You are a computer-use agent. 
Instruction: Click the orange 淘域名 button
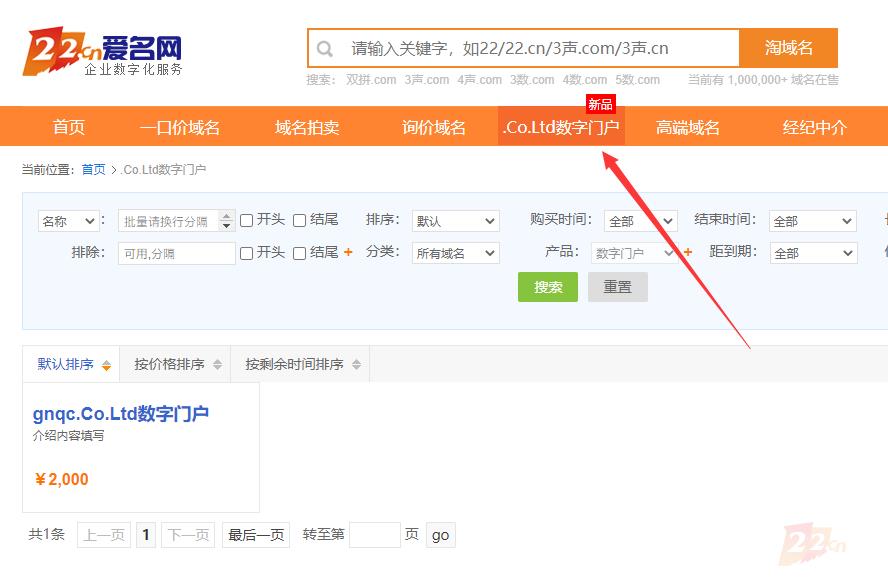(x=788, y=48)
